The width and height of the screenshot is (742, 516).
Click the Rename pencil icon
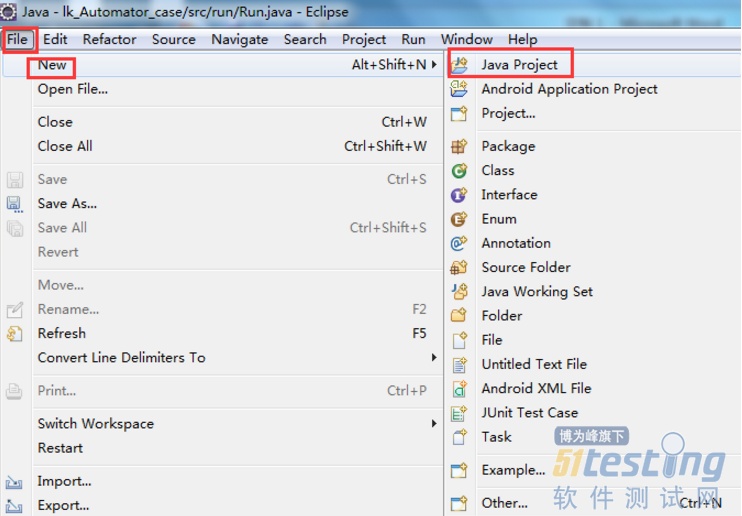coord(15,310)
